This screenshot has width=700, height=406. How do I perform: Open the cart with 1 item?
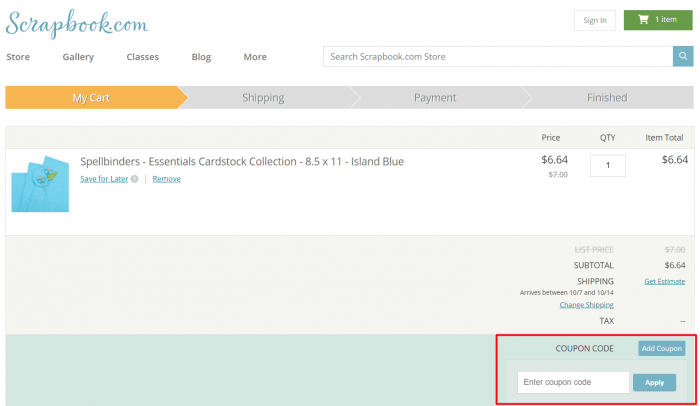[658, 20]
